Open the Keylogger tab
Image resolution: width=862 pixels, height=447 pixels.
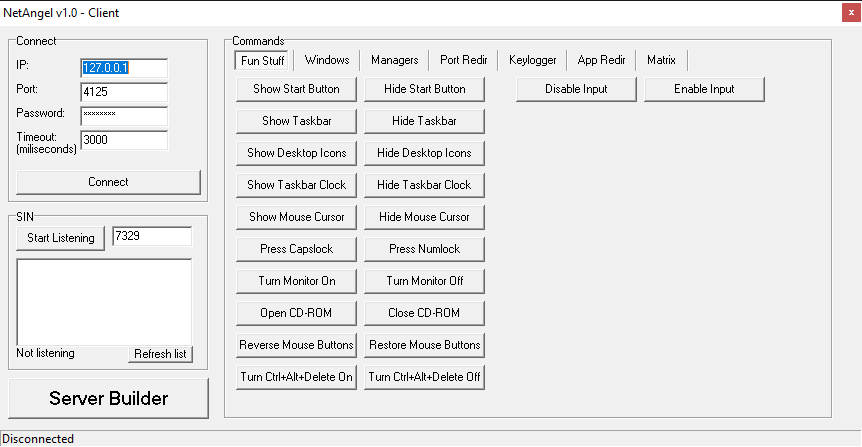point(532,60)
